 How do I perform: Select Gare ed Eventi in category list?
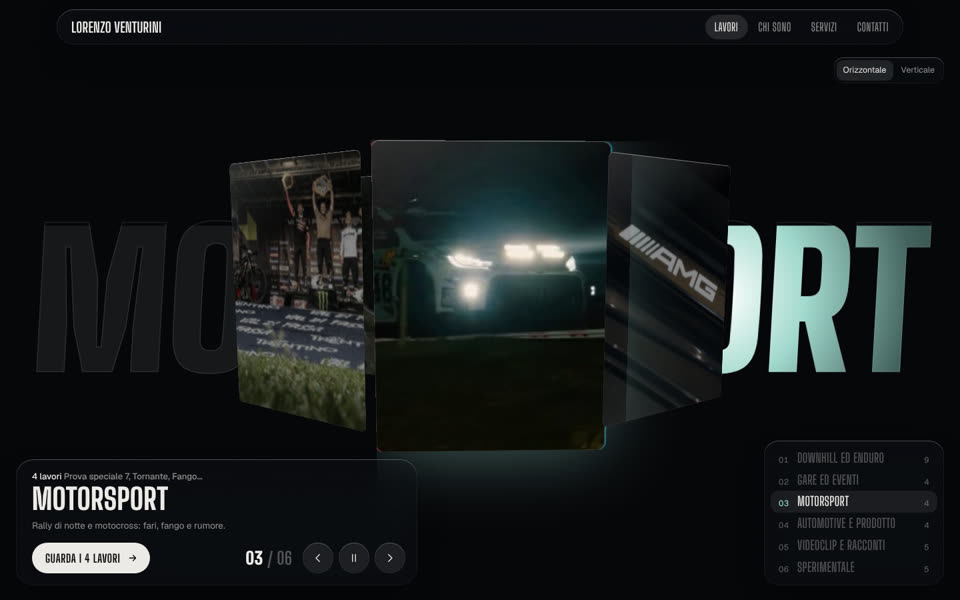coord(853,480)
